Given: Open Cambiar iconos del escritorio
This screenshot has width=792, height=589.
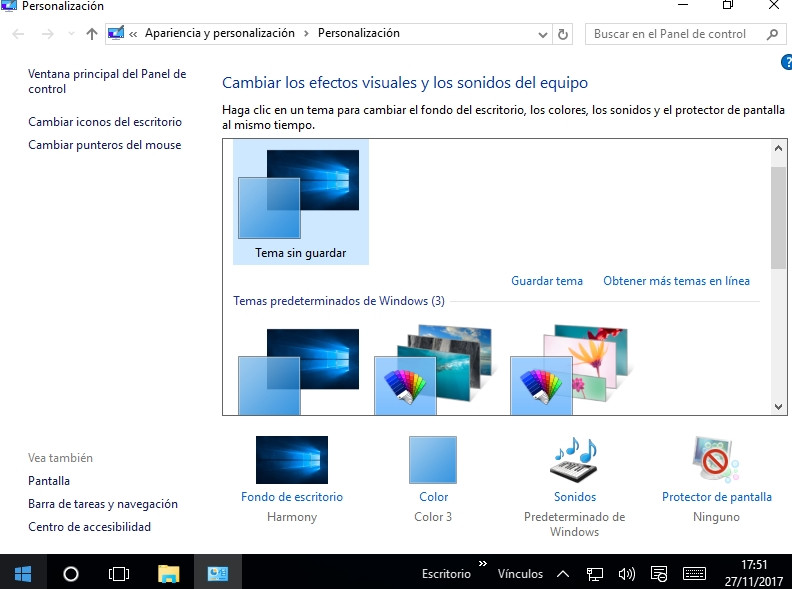Looking at the screenshot, I should [105, 122].
